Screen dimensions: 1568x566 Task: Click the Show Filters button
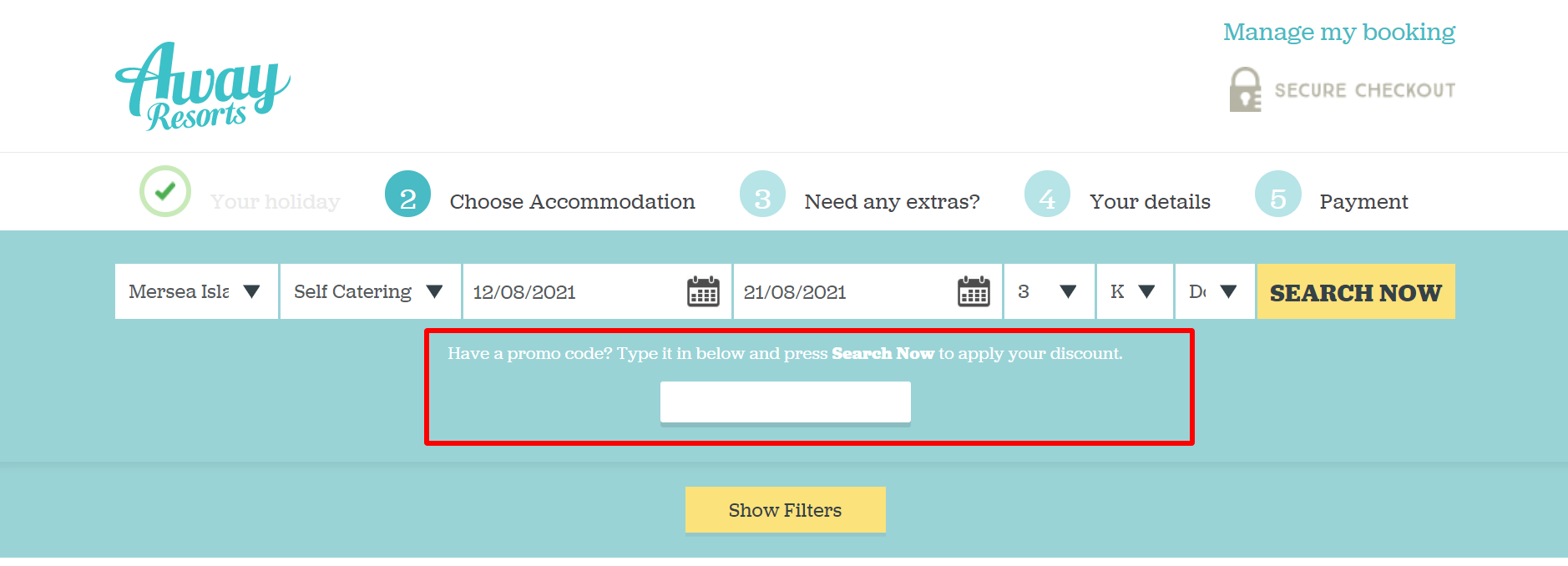pos(785,510)
